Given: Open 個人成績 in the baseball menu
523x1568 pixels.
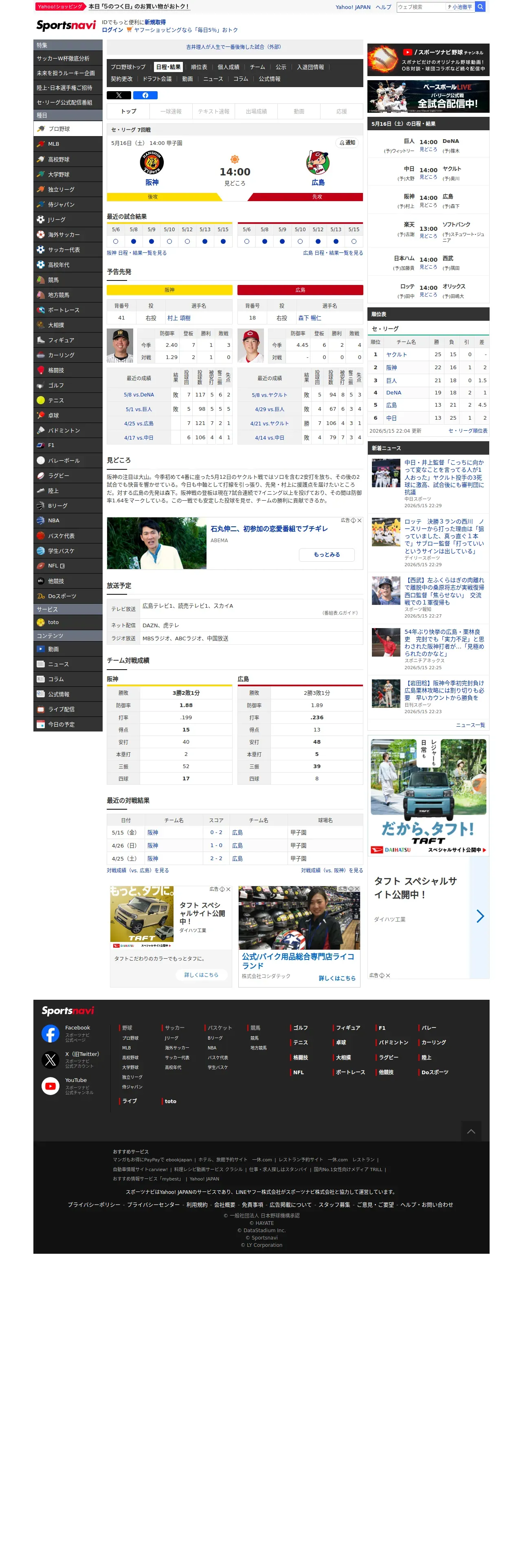Looking at the screenshot, I should point(229,67).
